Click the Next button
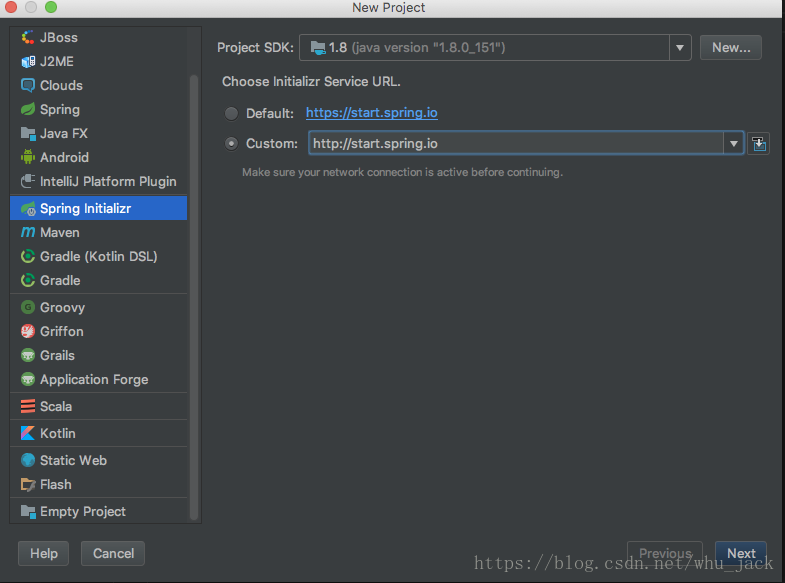This screenshot has width=785, height=583. point(740,553)
